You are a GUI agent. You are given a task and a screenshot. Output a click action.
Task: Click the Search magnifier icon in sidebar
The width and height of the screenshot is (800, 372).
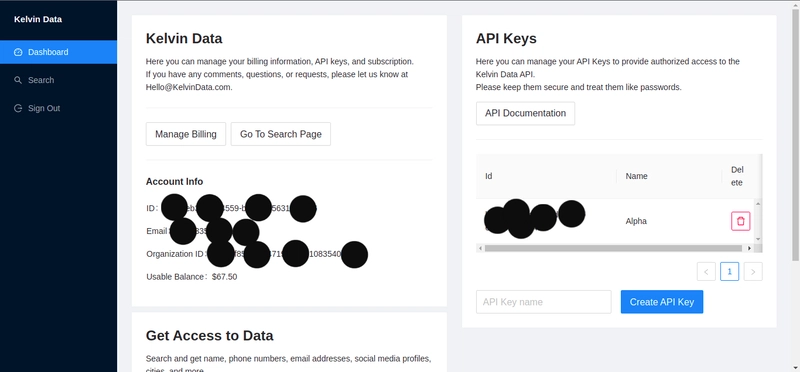(x=18, y=80)
